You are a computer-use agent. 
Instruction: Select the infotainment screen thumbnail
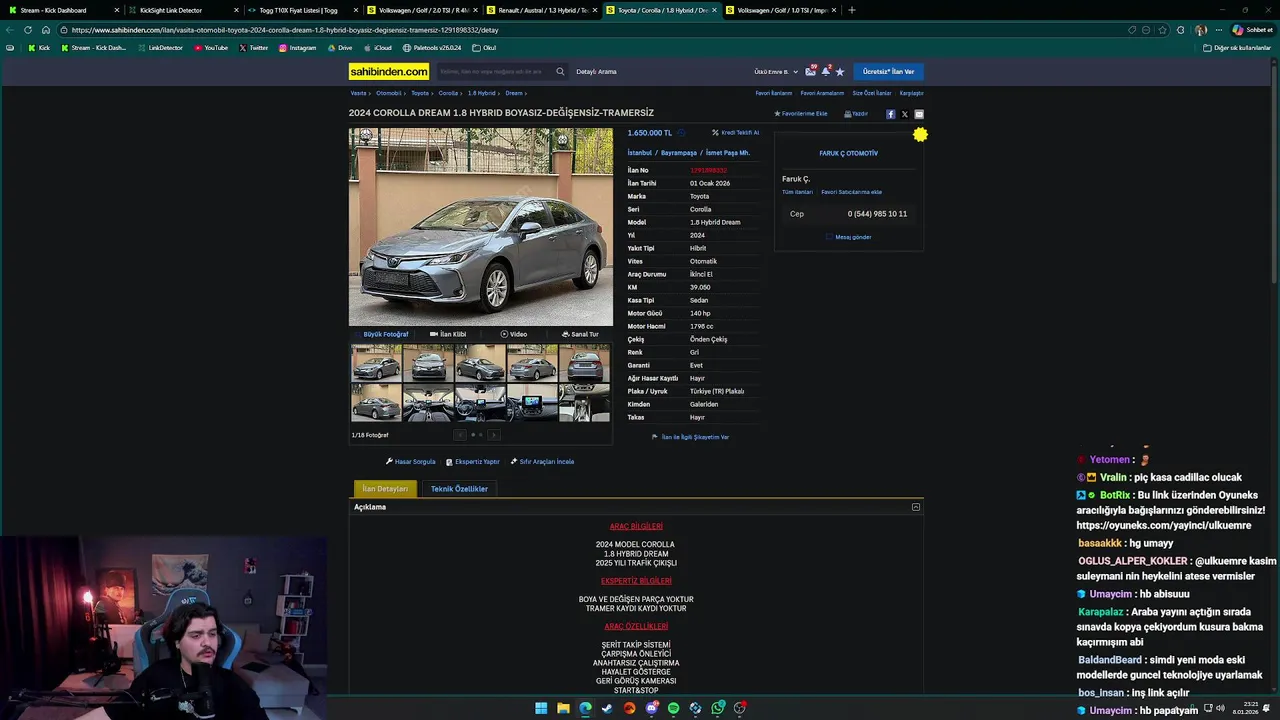[x=532, y=403]
